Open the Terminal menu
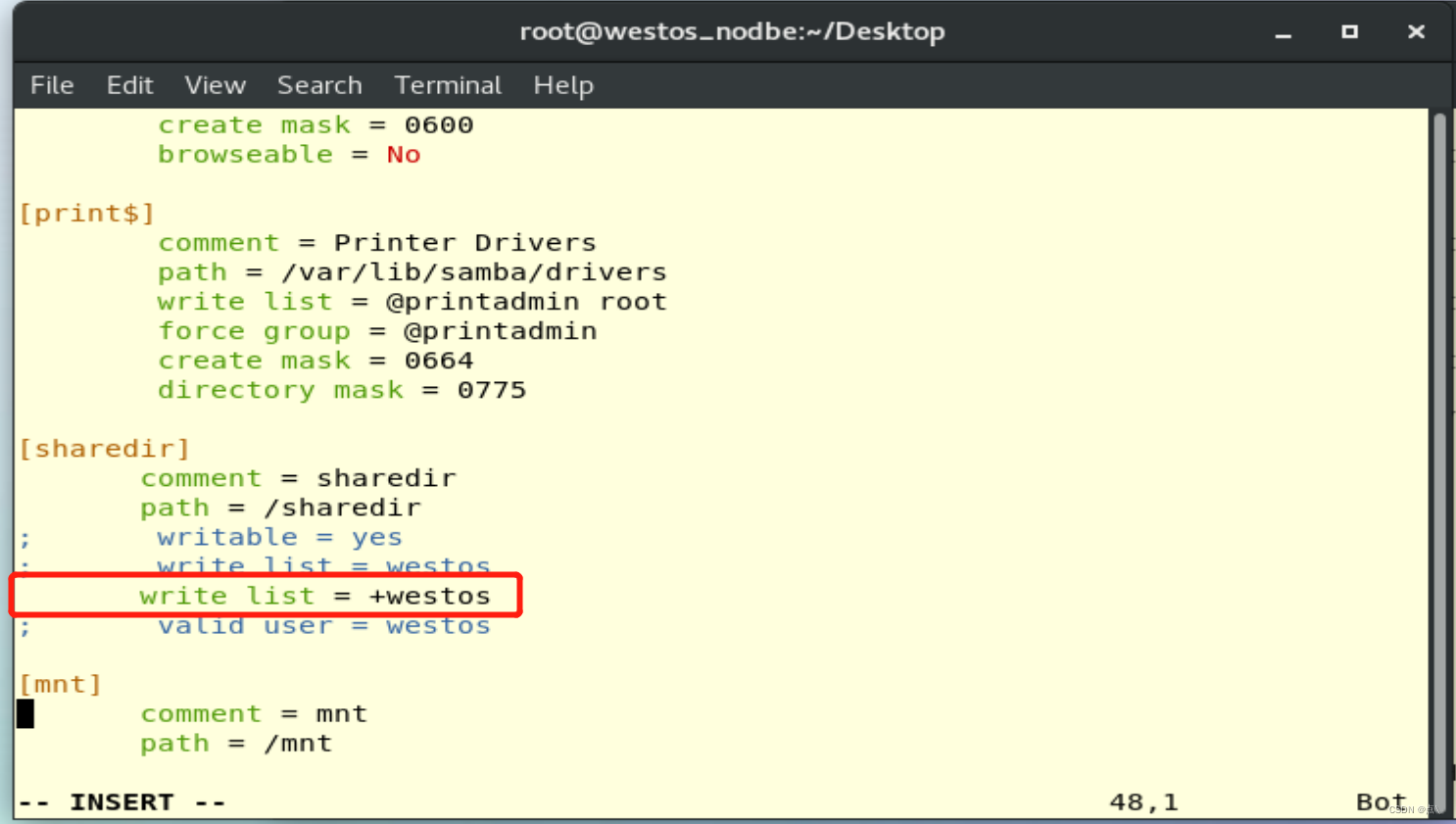The width and height of the screenshot is (1456, 824). point(448,85)
